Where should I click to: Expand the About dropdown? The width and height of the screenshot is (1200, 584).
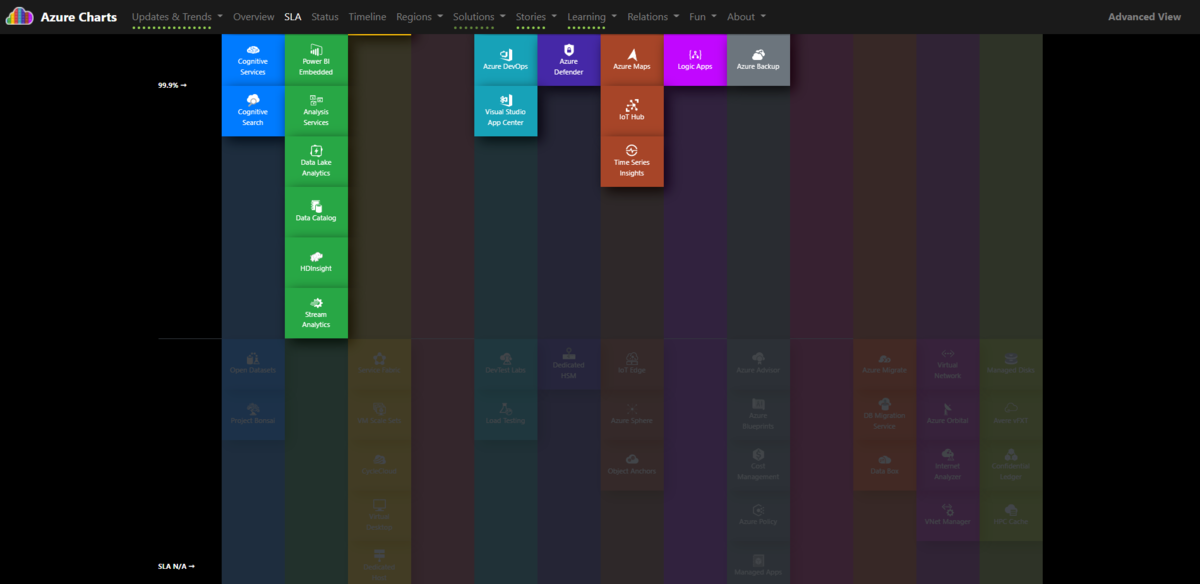(x=747, y=17)
